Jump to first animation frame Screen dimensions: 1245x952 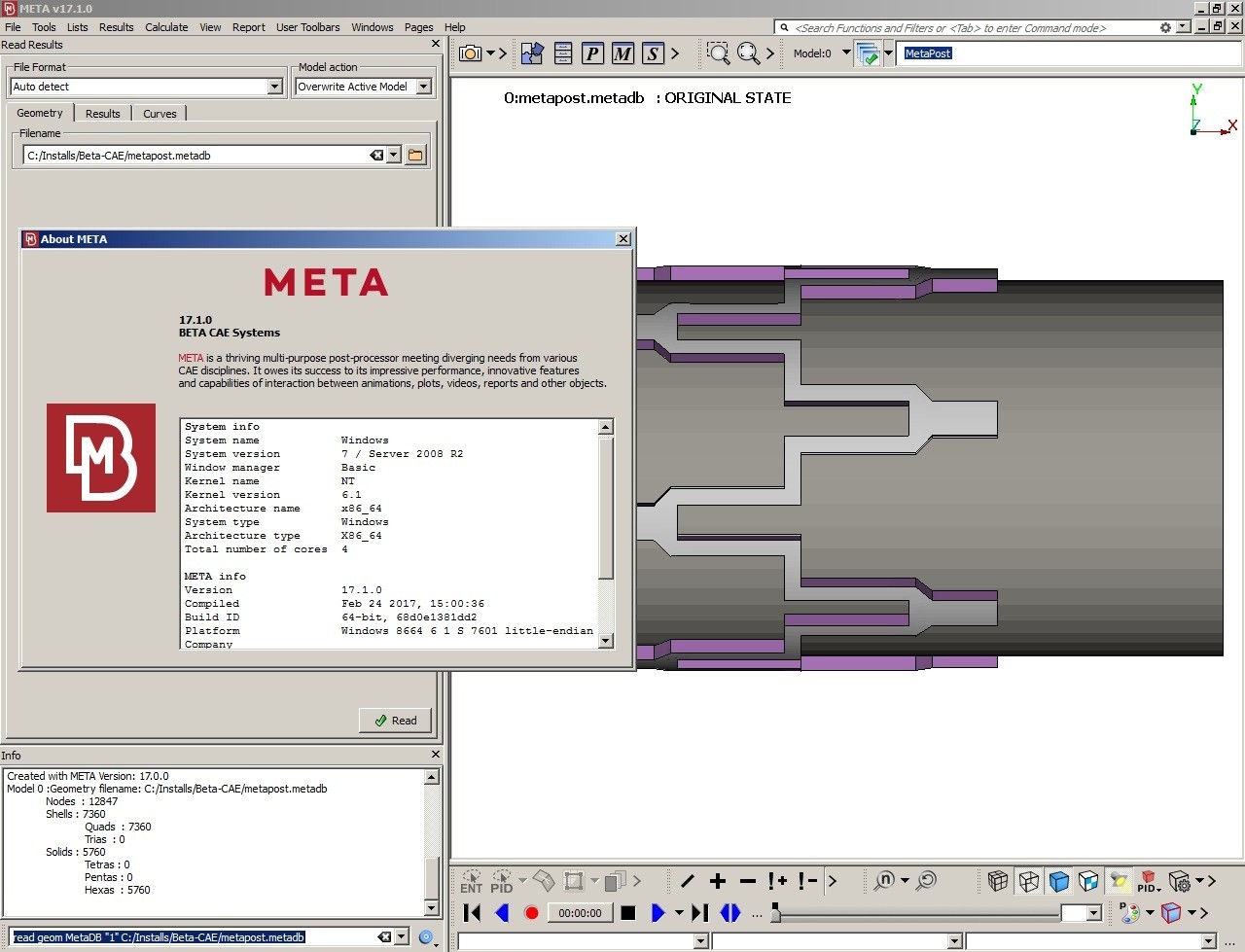472,912
